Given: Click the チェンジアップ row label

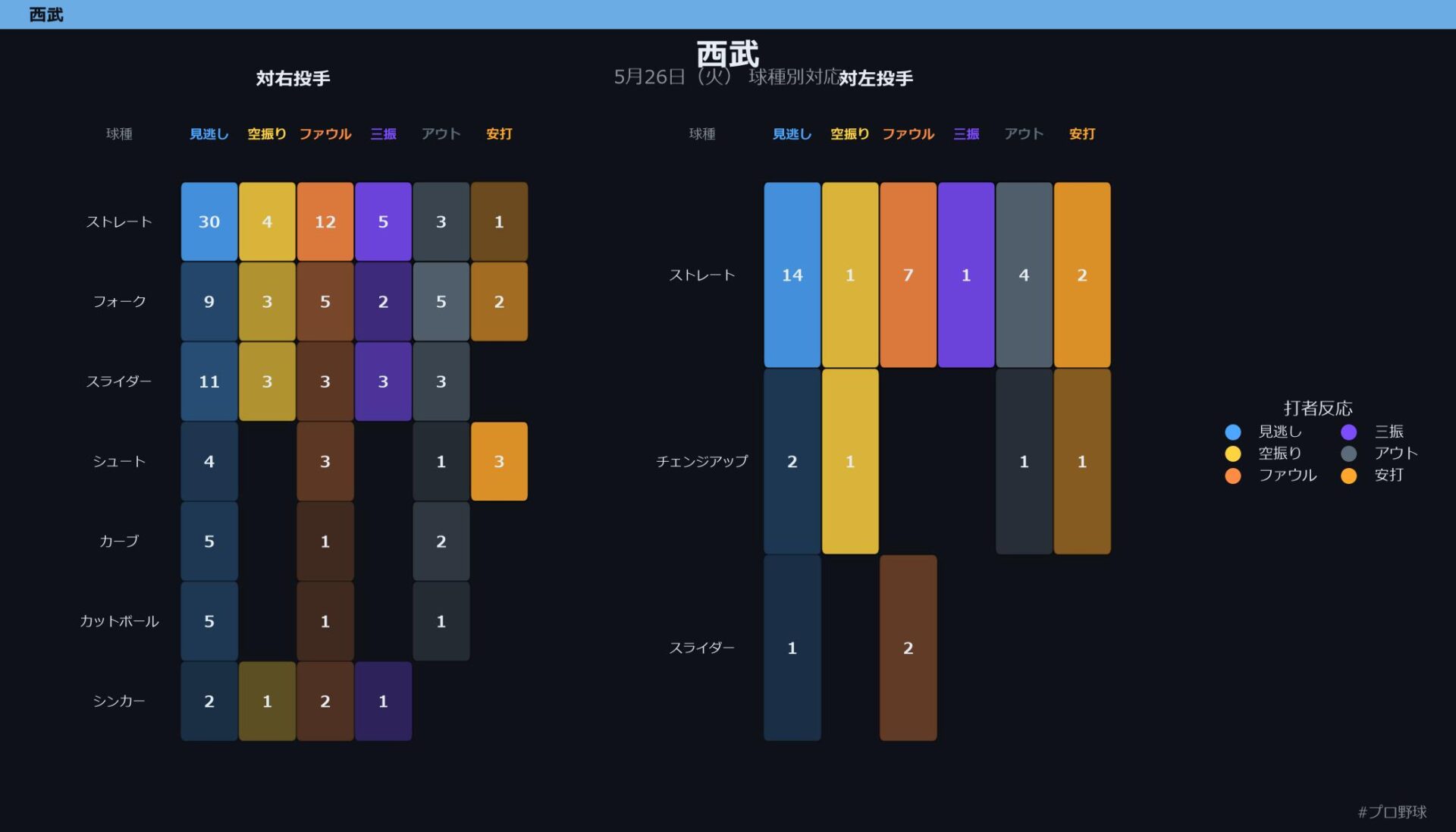Looking at the screenshot, I should (x=702, y=461).
